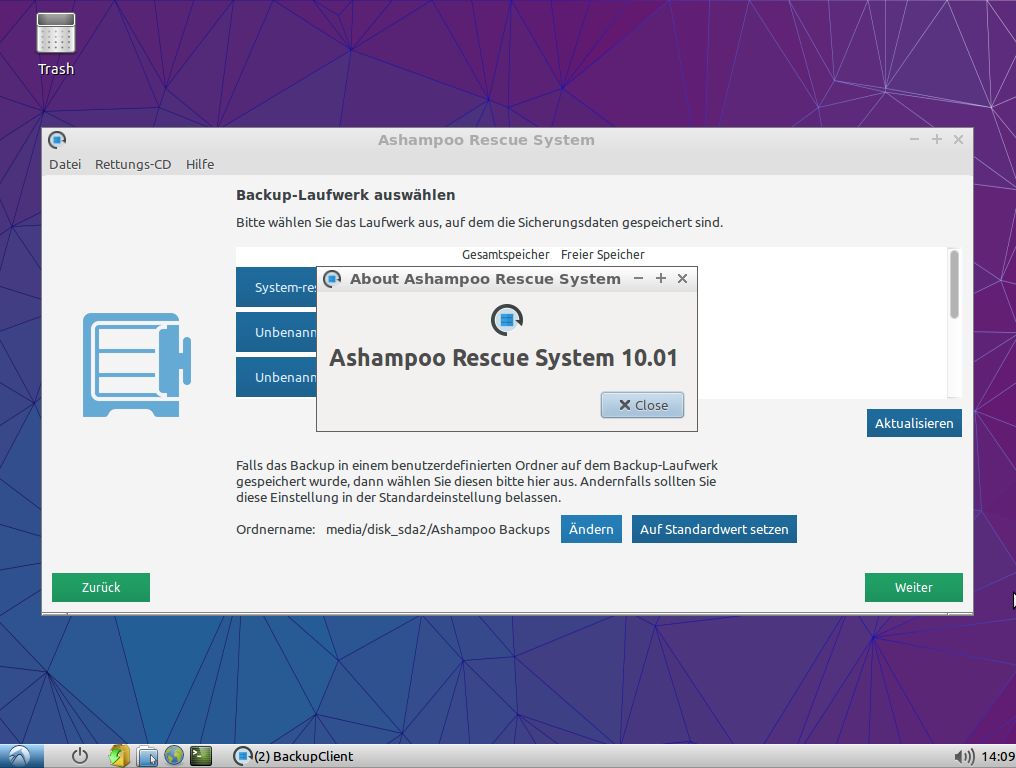Click the drive list vertical scrollbar

pos(954,284)
